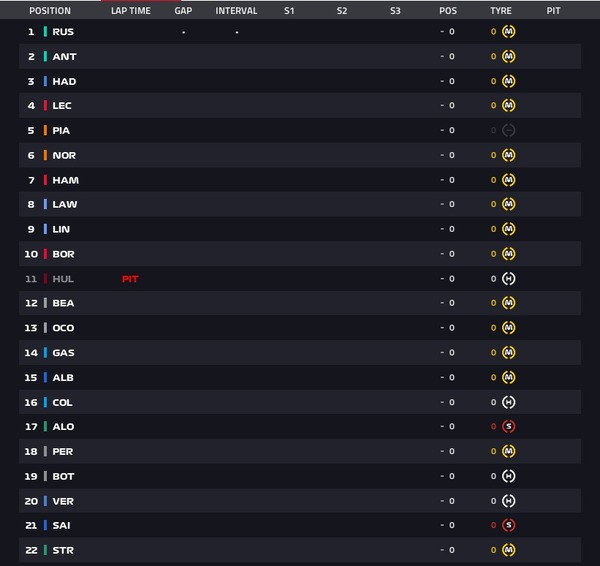Screen dimensions: 600x566
Task: Click SAI soft tyre icon
Action: (x=508, y=525)
